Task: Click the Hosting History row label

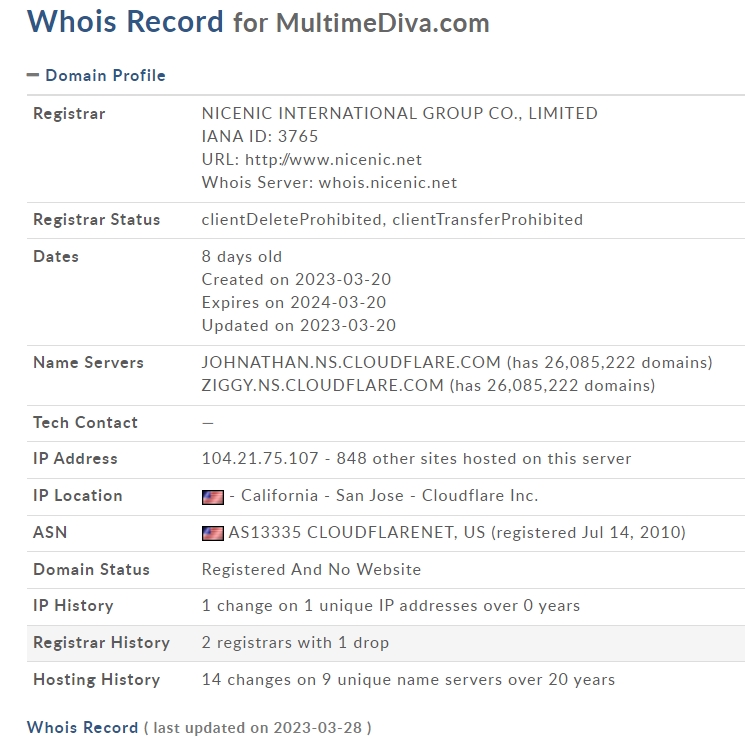Action: point(96,679)
